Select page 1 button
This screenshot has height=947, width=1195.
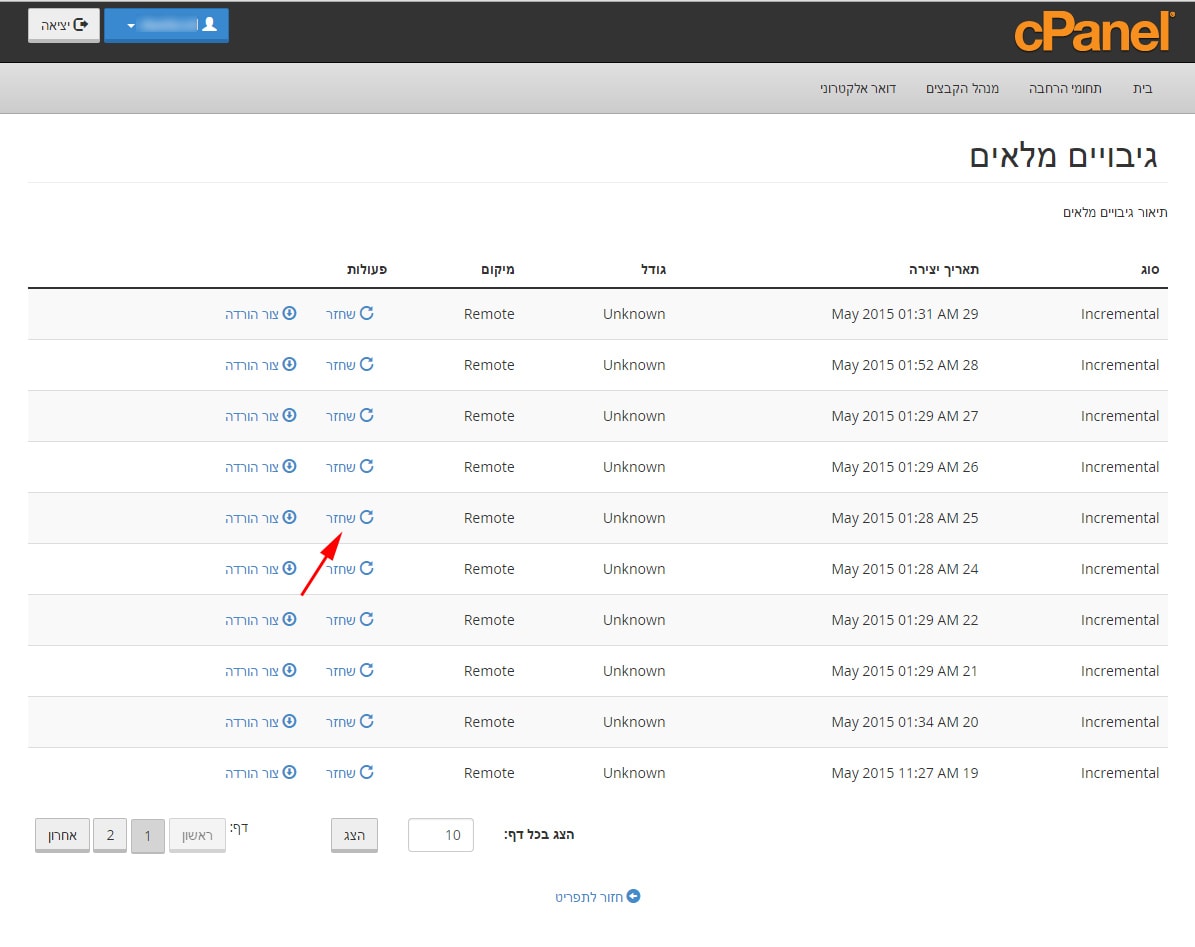point(148,836)
